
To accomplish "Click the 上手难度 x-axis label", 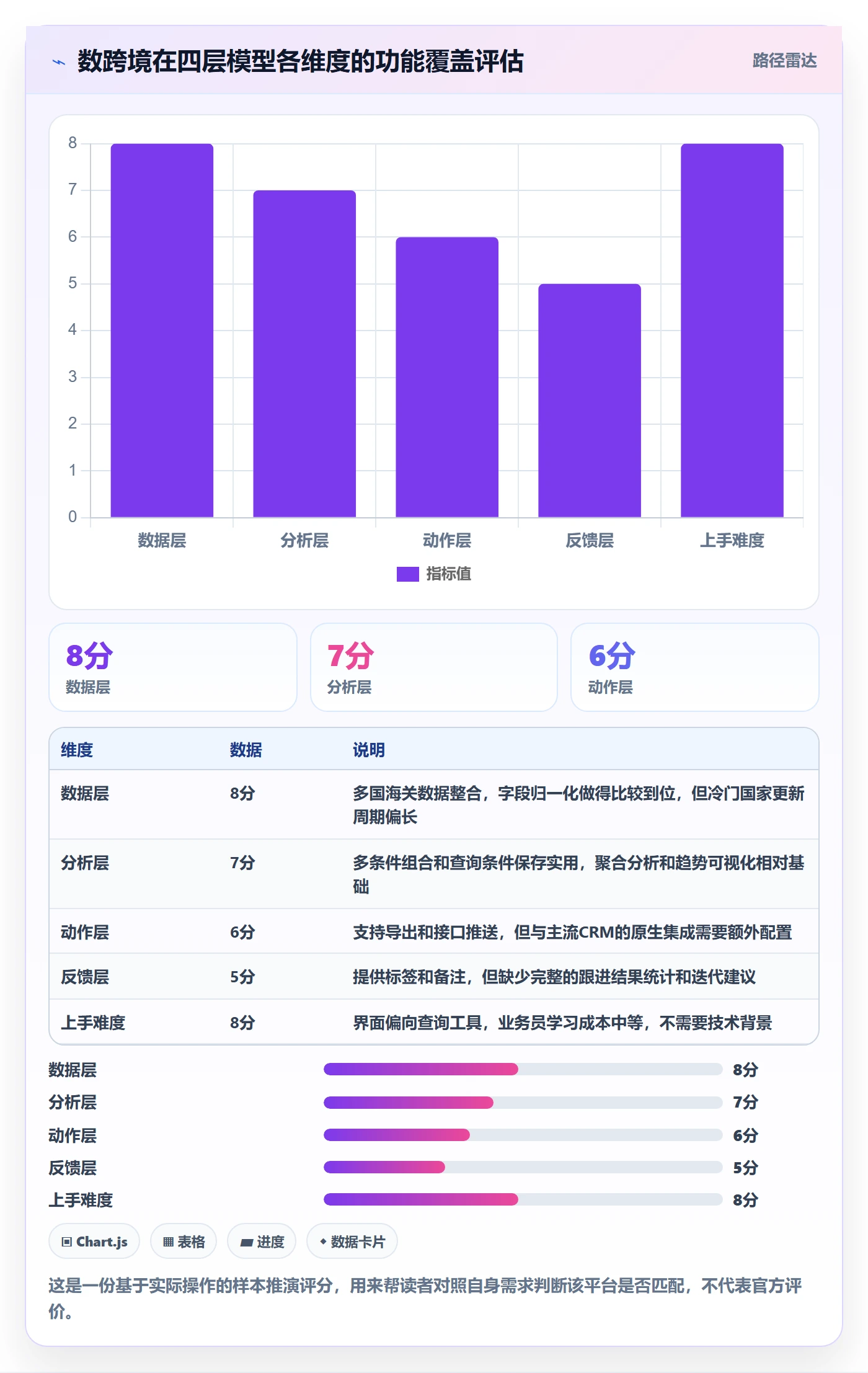I will click(732, 541).
